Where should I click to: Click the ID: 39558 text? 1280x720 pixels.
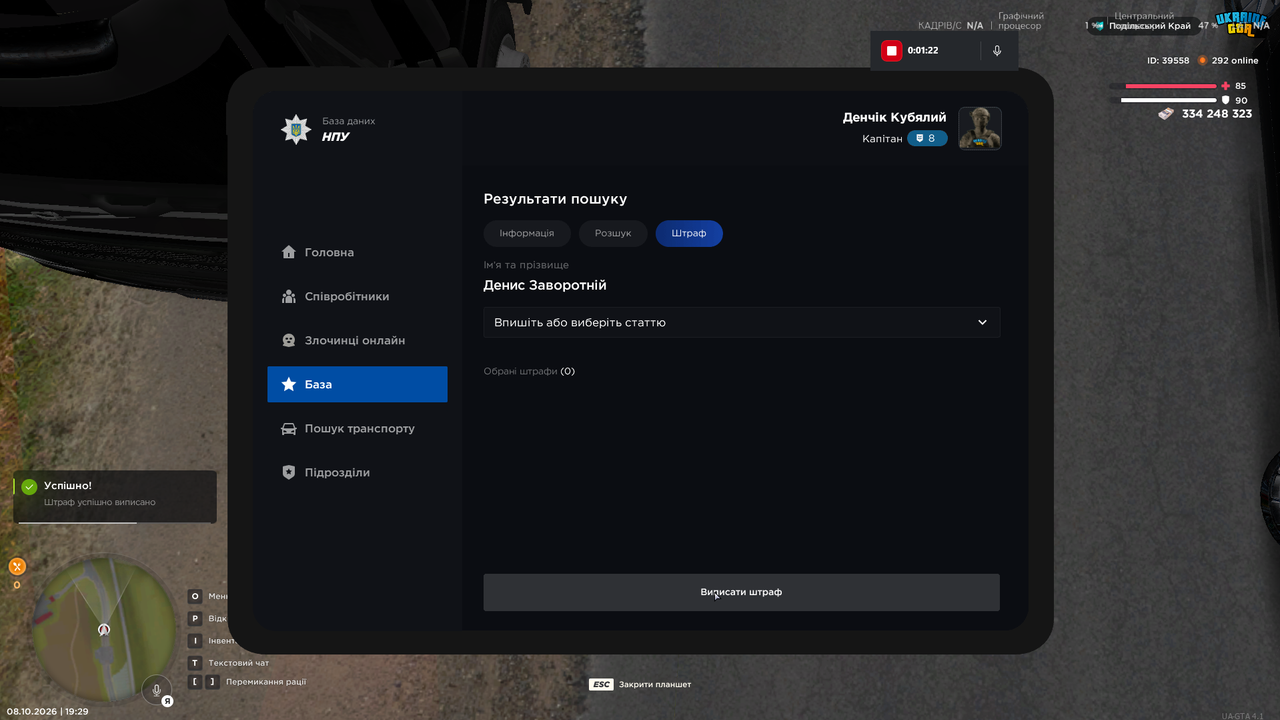coord(1168,60)
